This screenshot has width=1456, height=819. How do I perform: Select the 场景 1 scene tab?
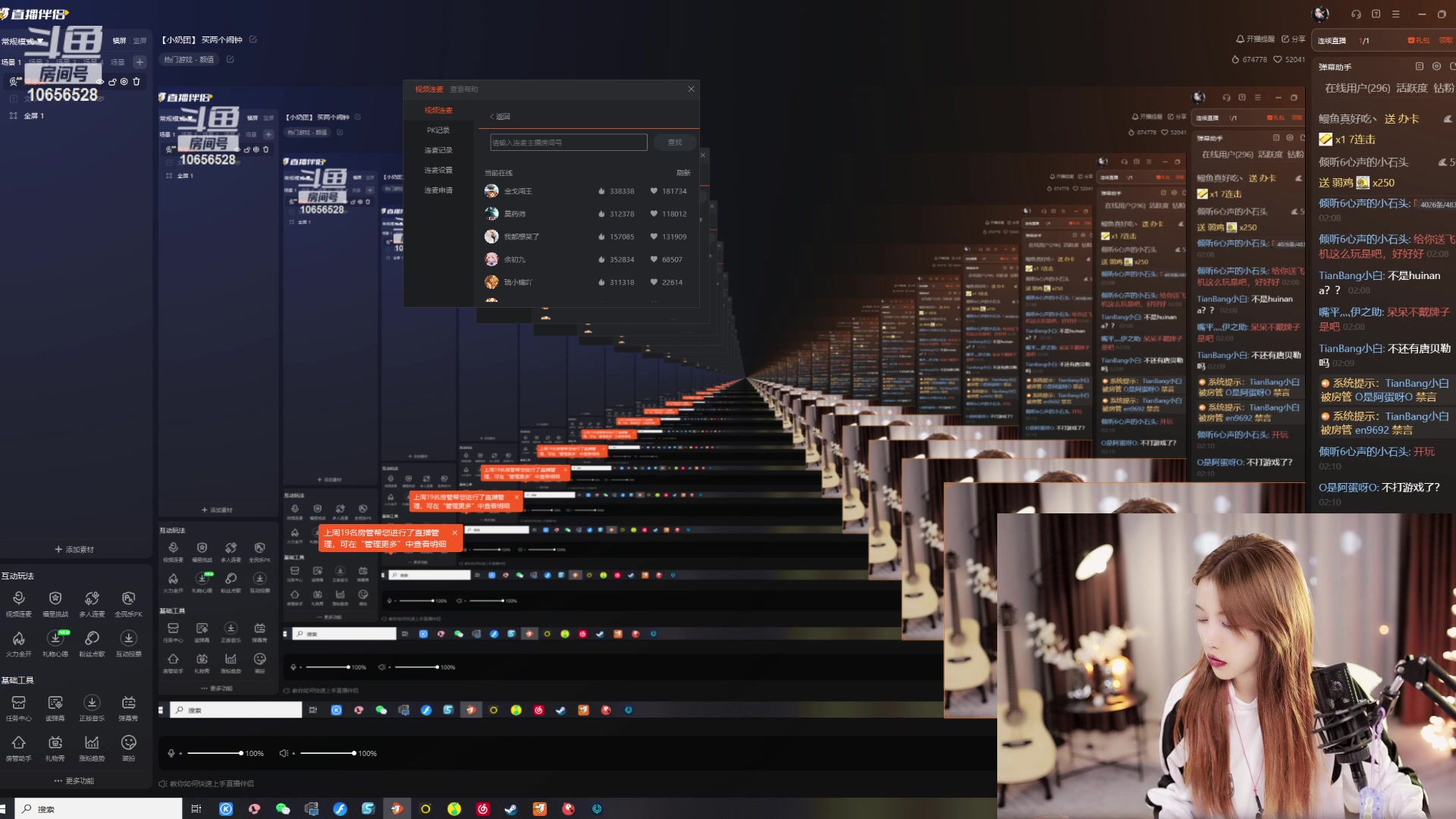11,62
